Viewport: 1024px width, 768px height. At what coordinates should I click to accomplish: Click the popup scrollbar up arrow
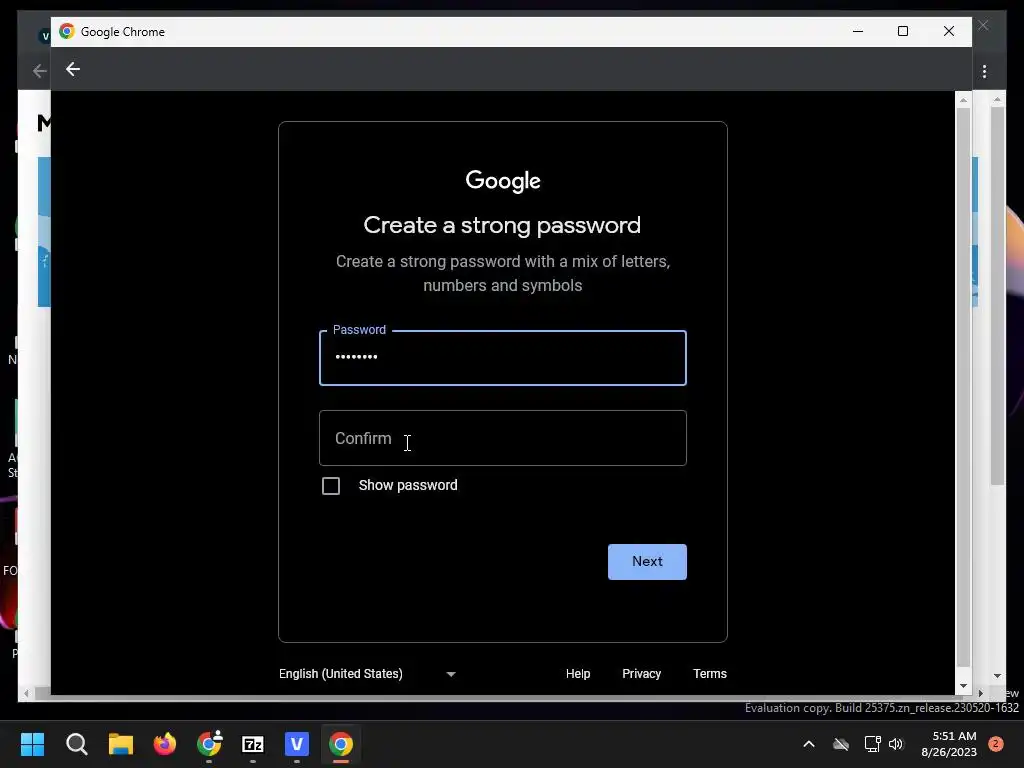[x=963, y=100]
